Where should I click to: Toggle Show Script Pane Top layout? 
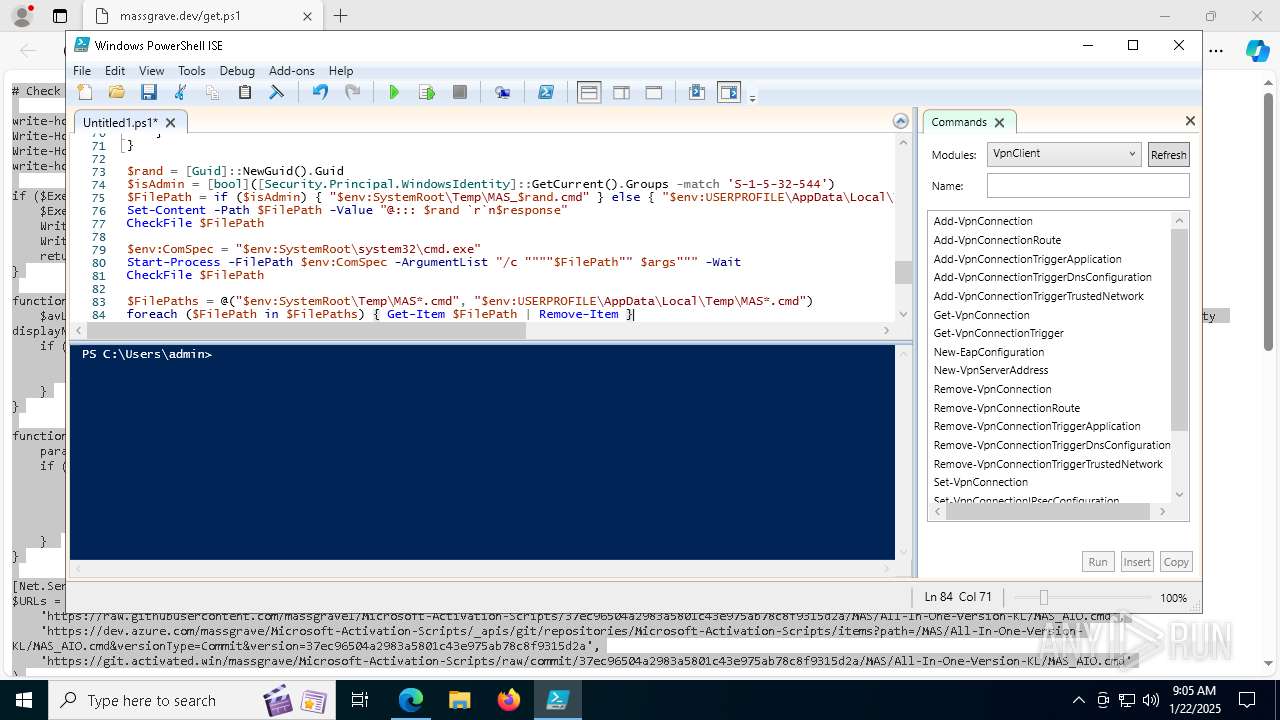coord(589,92)
